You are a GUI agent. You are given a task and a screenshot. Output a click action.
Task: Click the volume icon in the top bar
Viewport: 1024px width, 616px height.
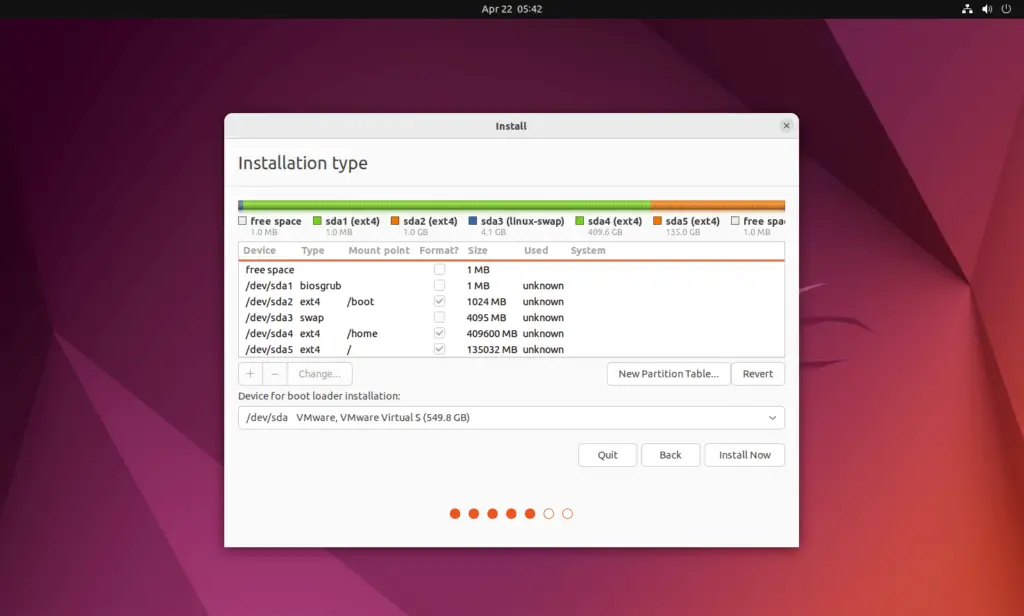pos(988,8)
